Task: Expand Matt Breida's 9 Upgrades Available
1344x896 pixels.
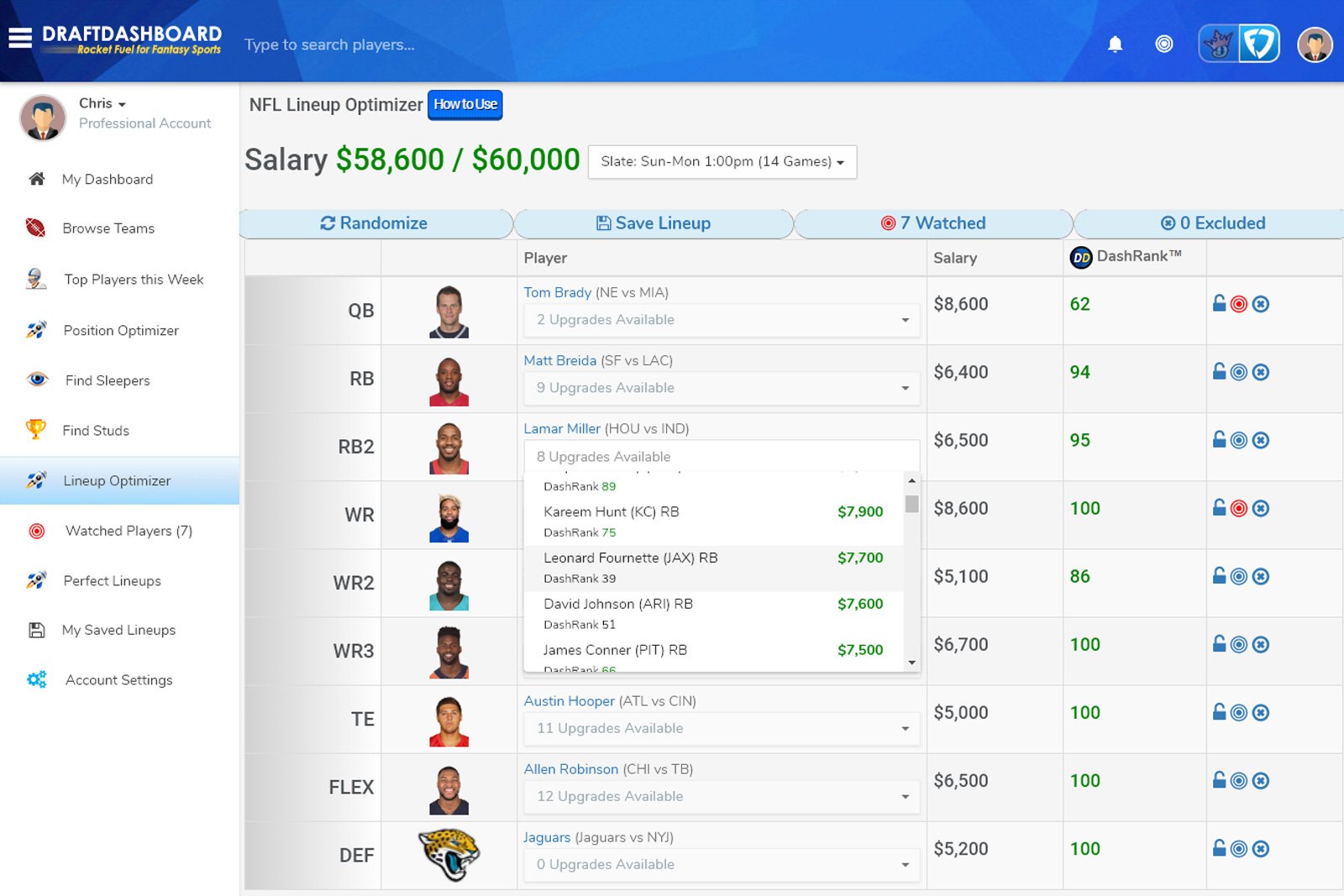Action: click(722, 388)
